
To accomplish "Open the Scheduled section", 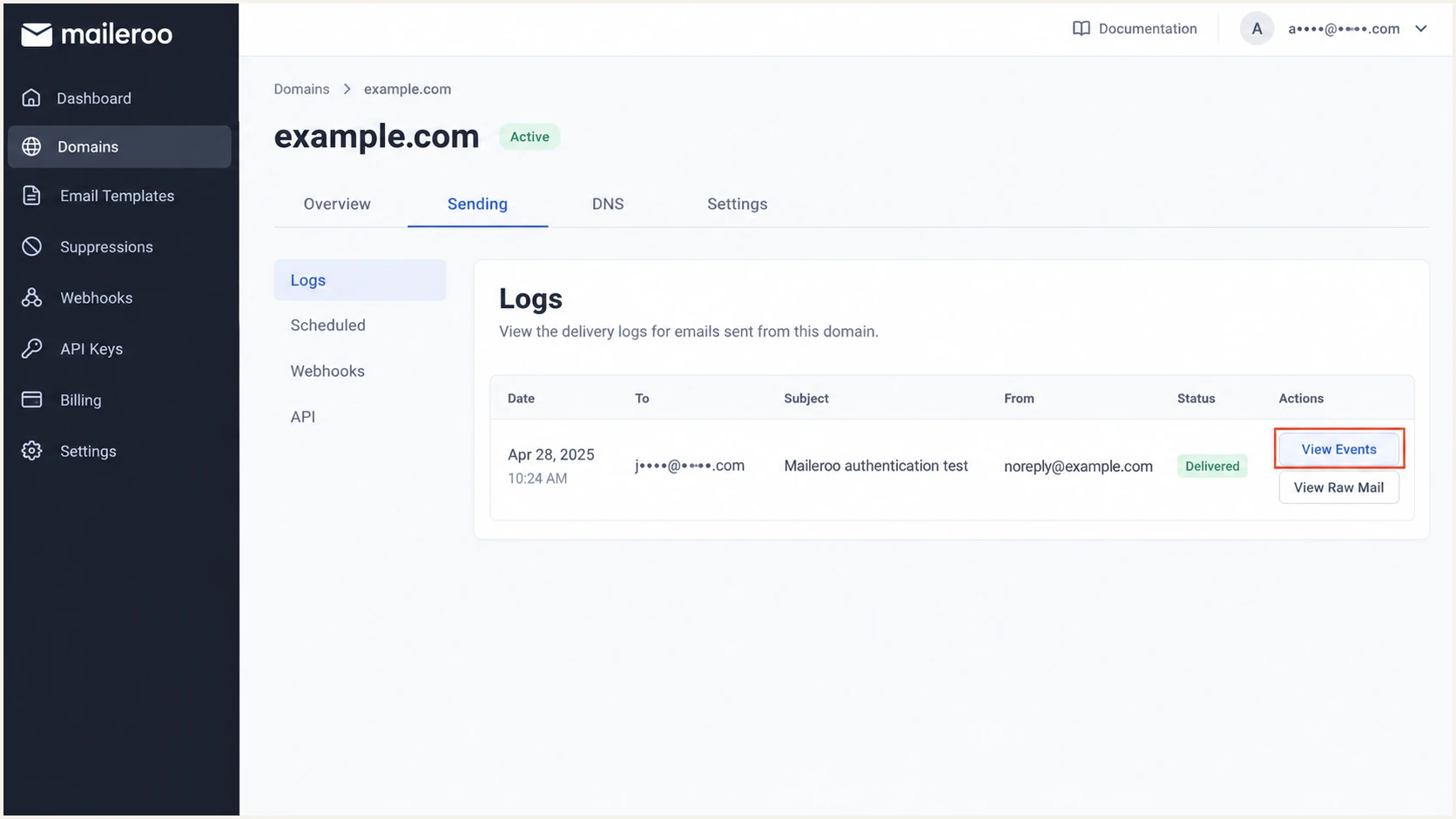I will (x=327, y=325).
